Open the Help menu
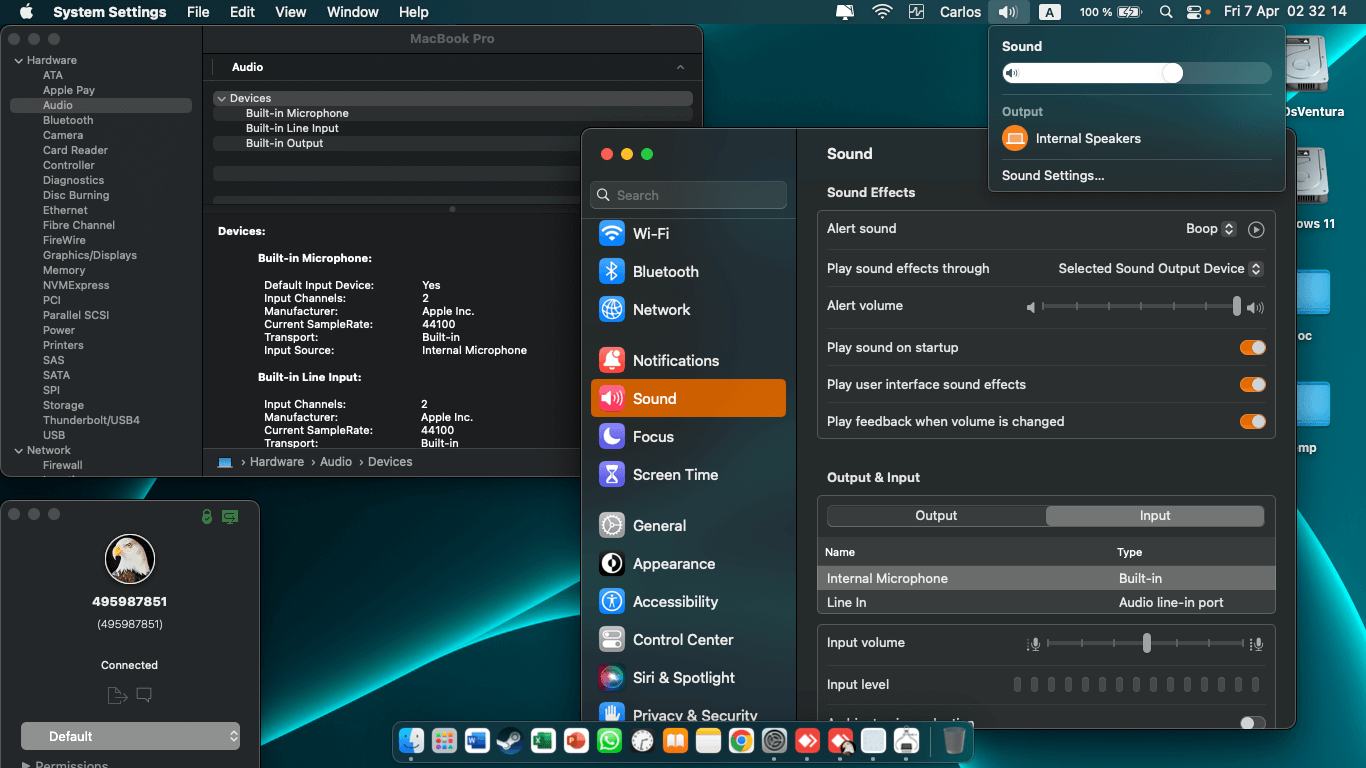This screenshot has height=768, width=1366. (414, 12)
